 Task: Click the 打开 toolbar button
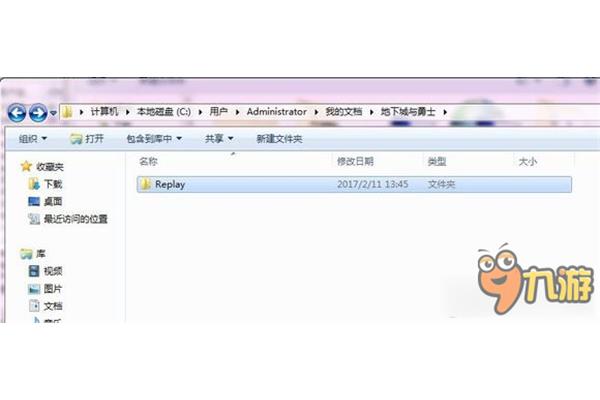click(x=87, y=139)
